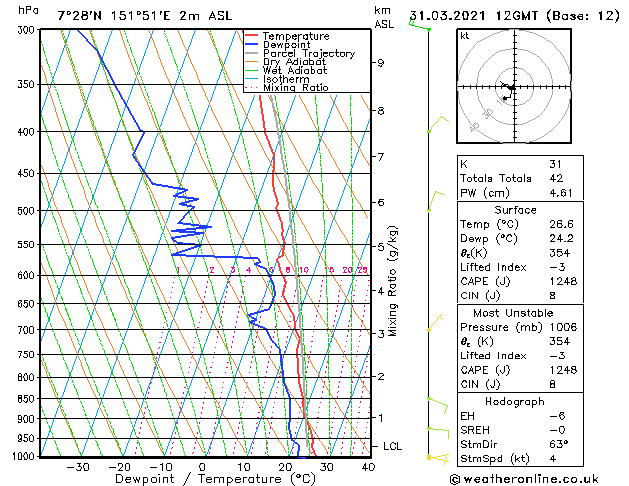Viewport: 629px width, 486px height.
Task: Click the "Dewpoint / Temperature (°C)" axis title
Action: pos(215,479)
